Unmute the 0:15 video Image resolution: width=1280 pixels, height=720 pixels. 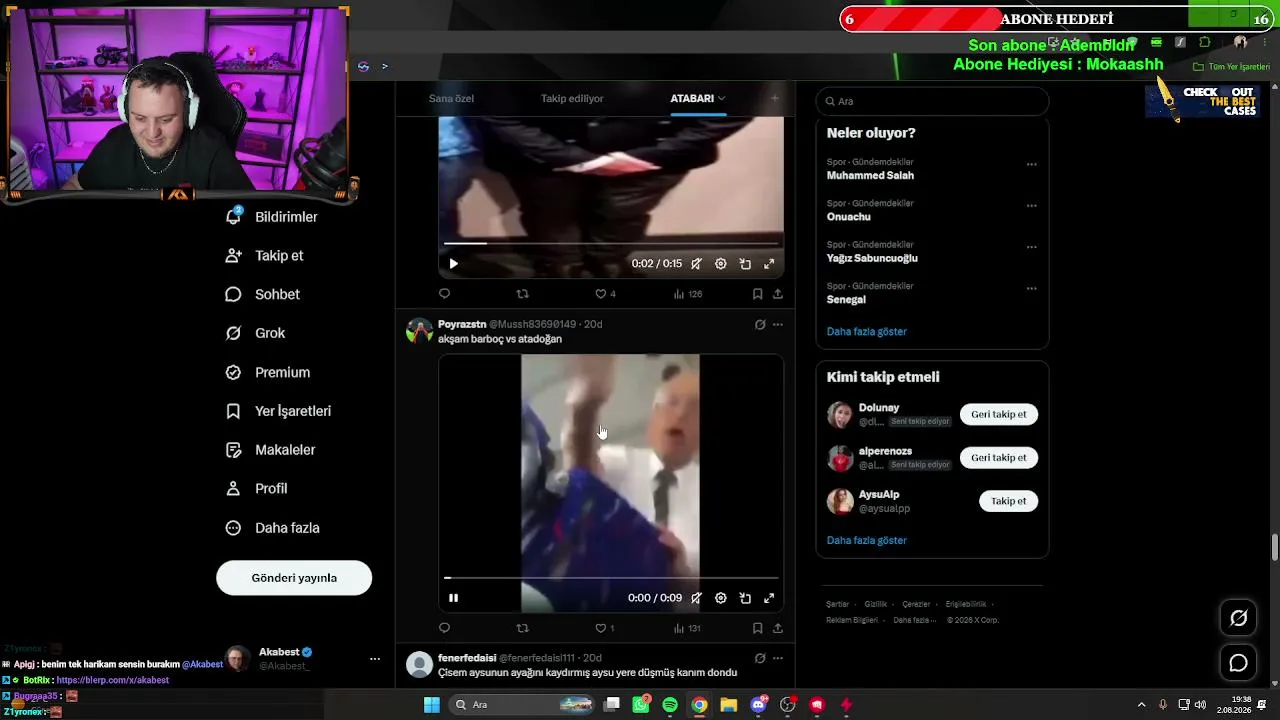[696, 264]
